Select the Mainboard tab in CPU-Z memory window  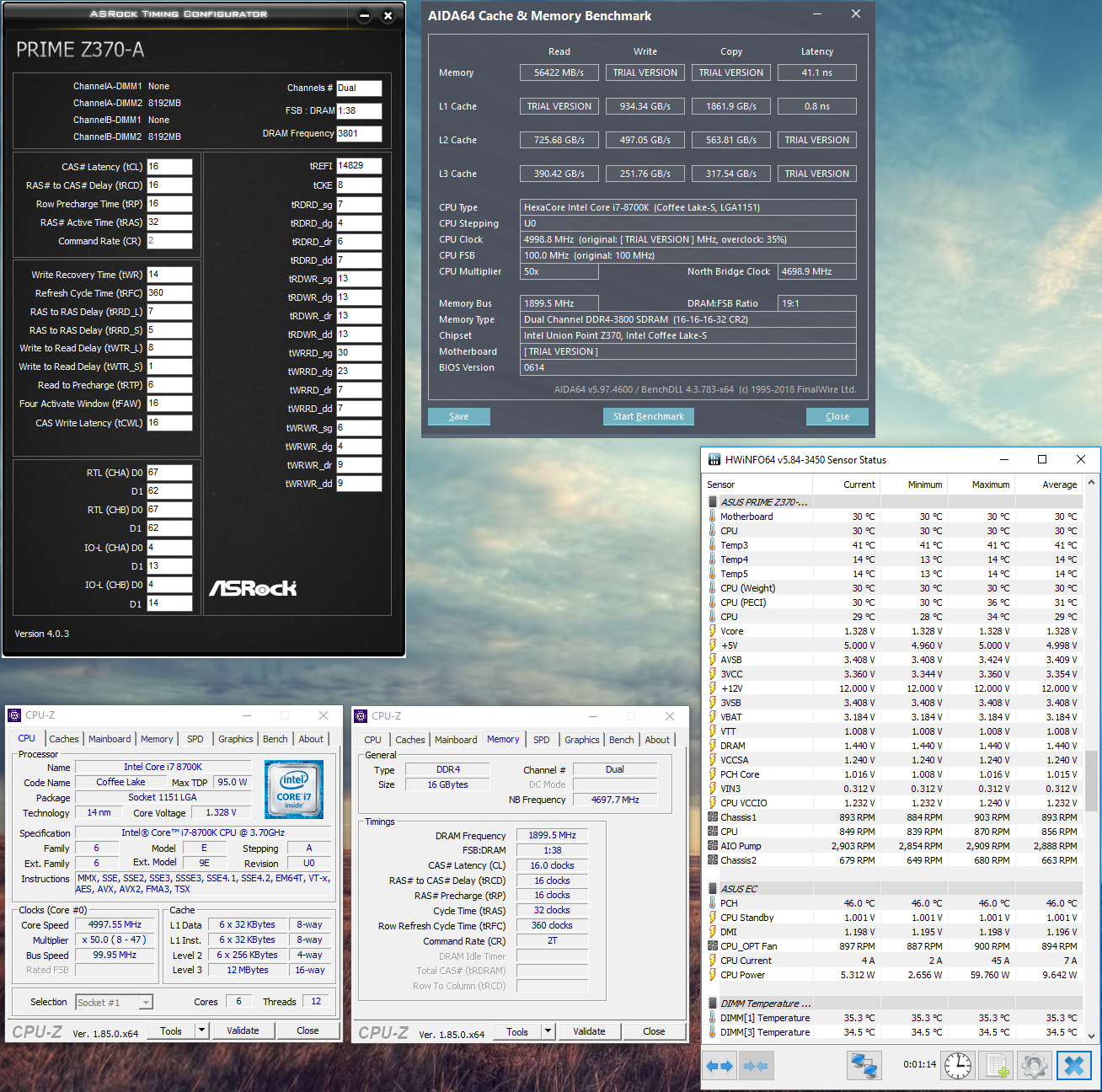456,740
